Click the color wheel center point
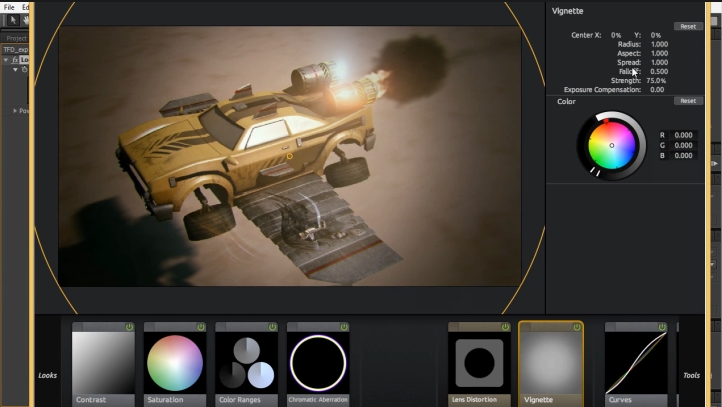The height and width of the screenshot is (407, 722). 611,145
